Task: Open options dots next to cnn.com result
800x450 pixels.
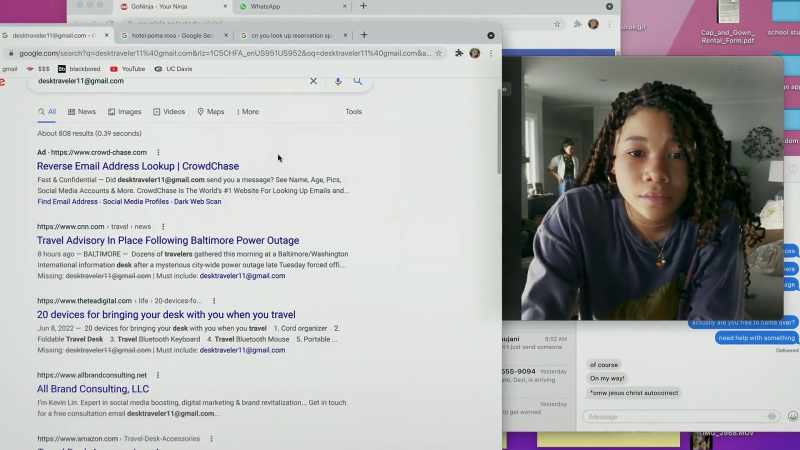Action: pos(163,227)
